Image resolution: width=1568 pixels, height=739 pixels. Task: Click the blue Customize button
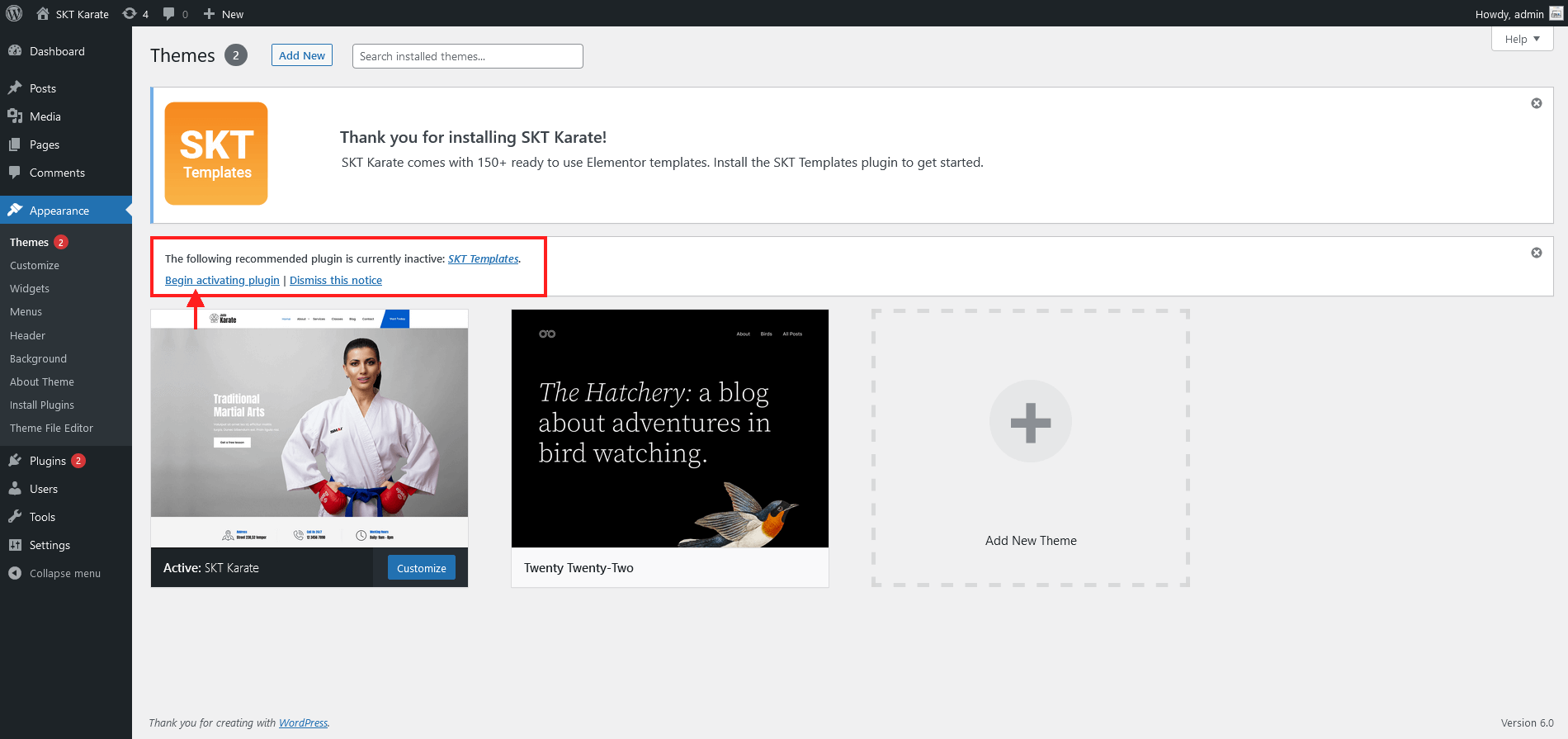[421, 568]
